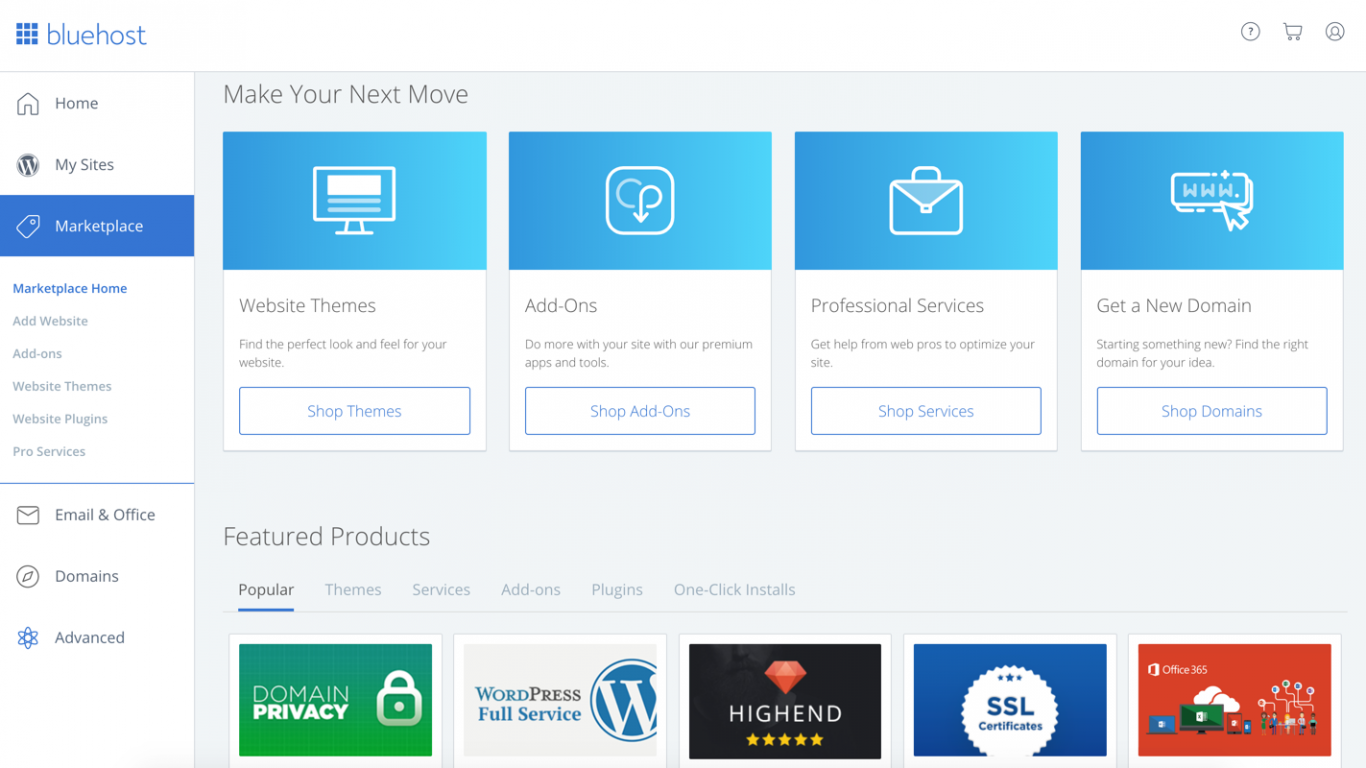
Task: Select the Domains compass icon
Action: click(27, 576)
